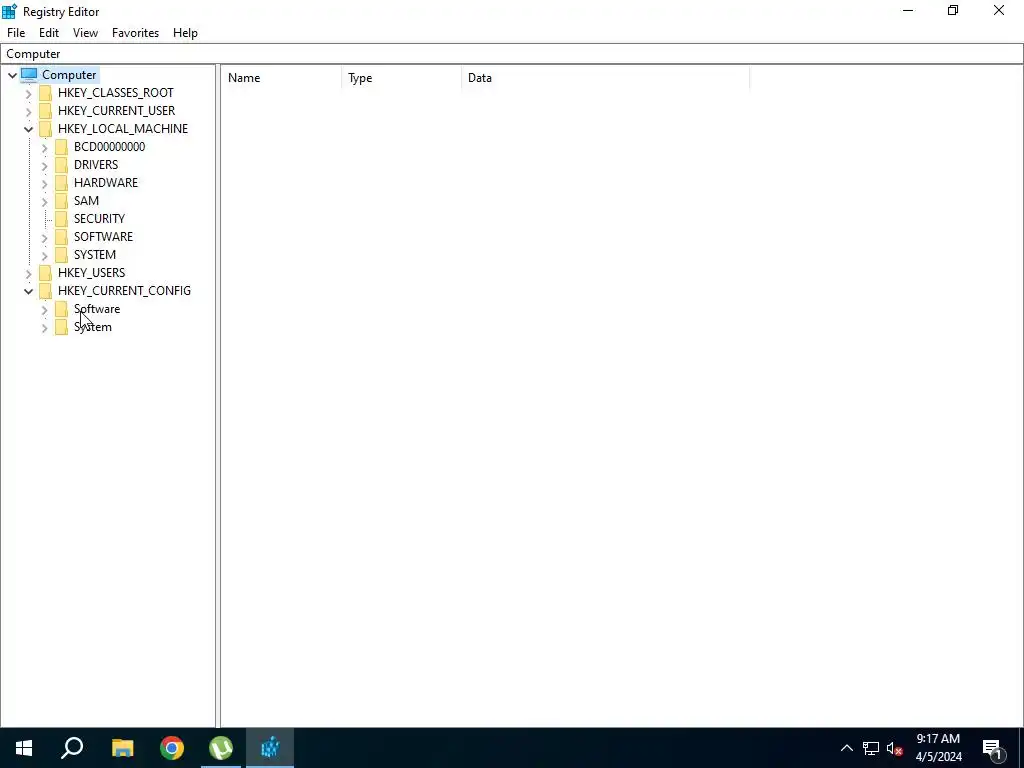
Task: Open the File menu
Action: click(16, 33)
